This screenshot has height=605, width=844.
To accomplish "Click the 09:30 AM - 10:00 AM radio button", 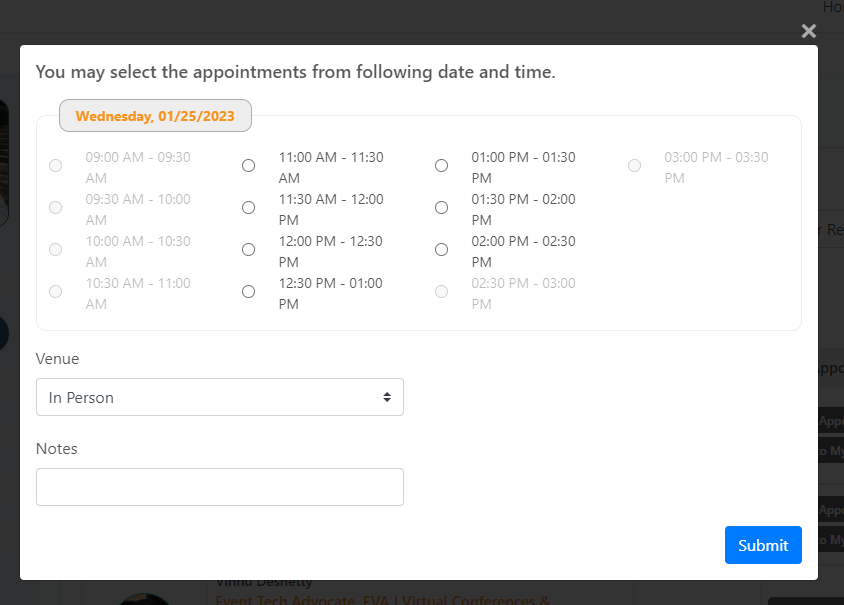I will [56, 208].
